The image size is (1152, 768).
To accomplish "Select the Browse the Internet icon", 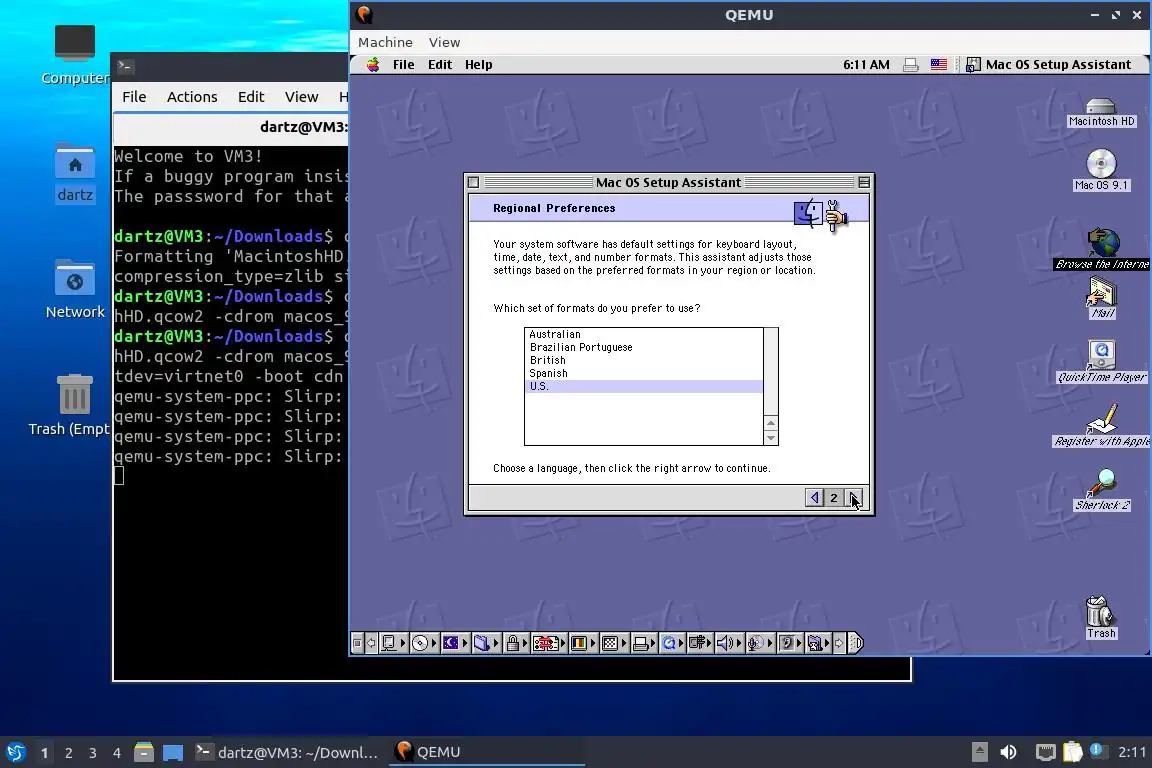I will tap(1102, 248).
